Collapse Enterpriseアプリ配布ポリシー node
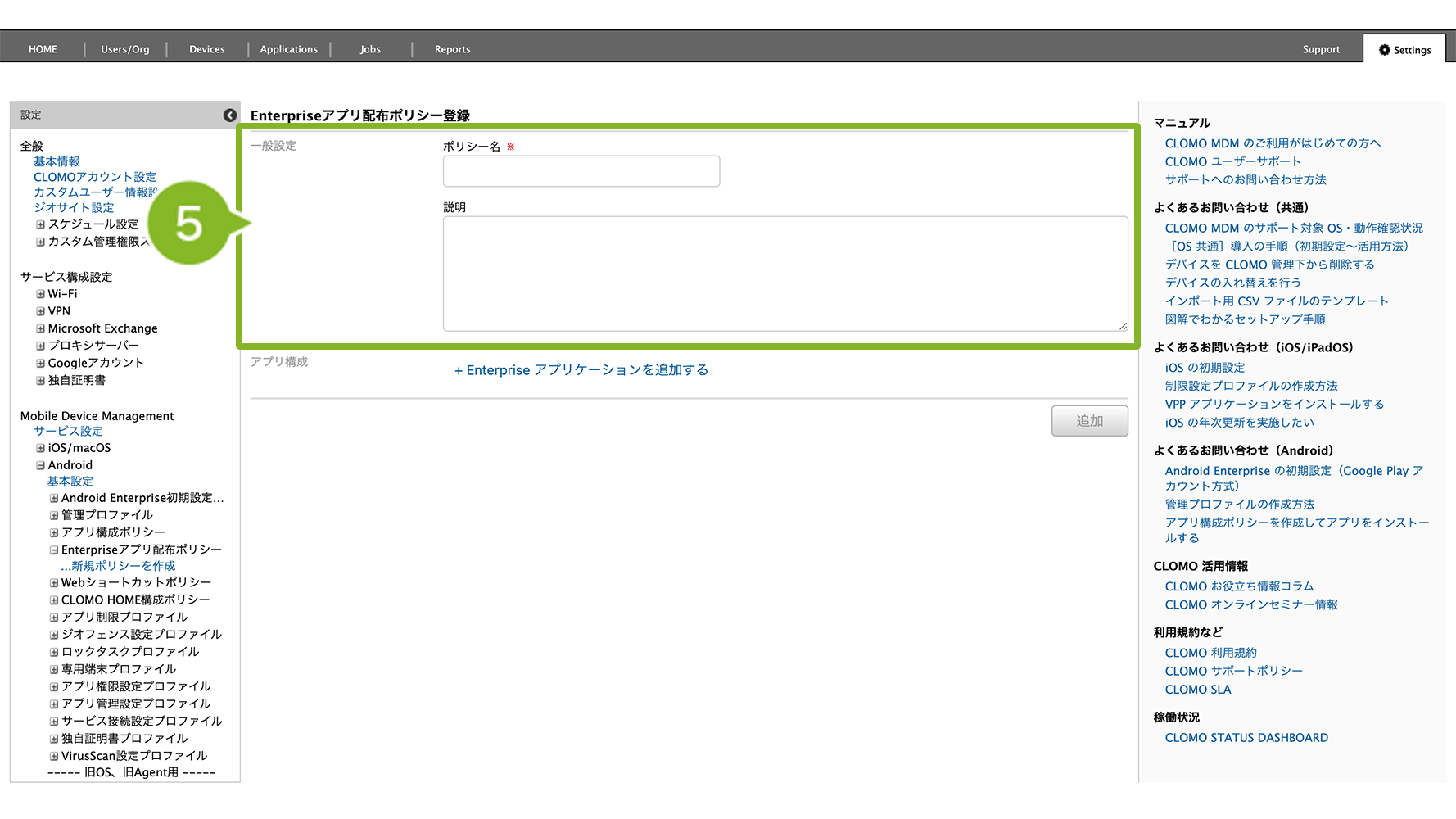 pyautogui.click(x=54, y=550)
